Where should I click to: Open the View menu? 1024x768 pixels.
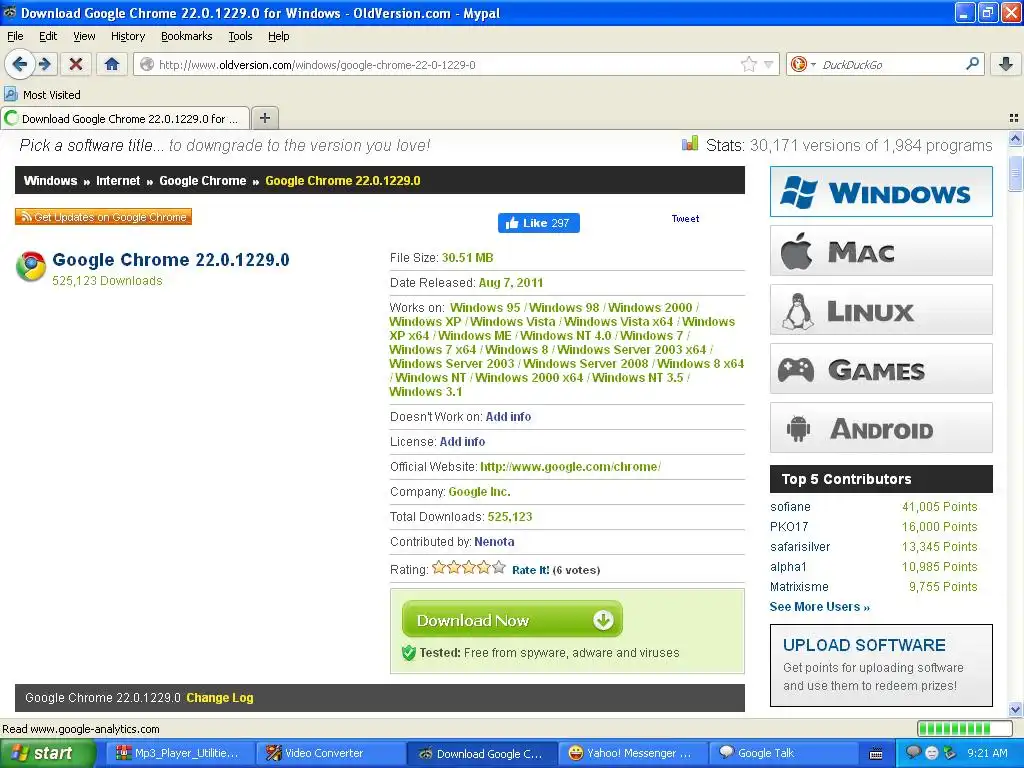tap(84, 36)
